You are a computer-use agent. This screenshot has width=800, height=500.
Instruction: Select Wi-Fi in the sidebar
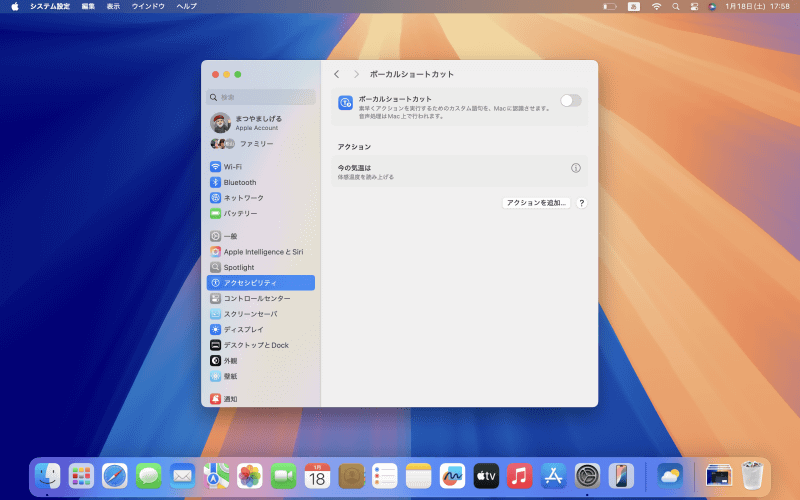[x=261, y=167]
